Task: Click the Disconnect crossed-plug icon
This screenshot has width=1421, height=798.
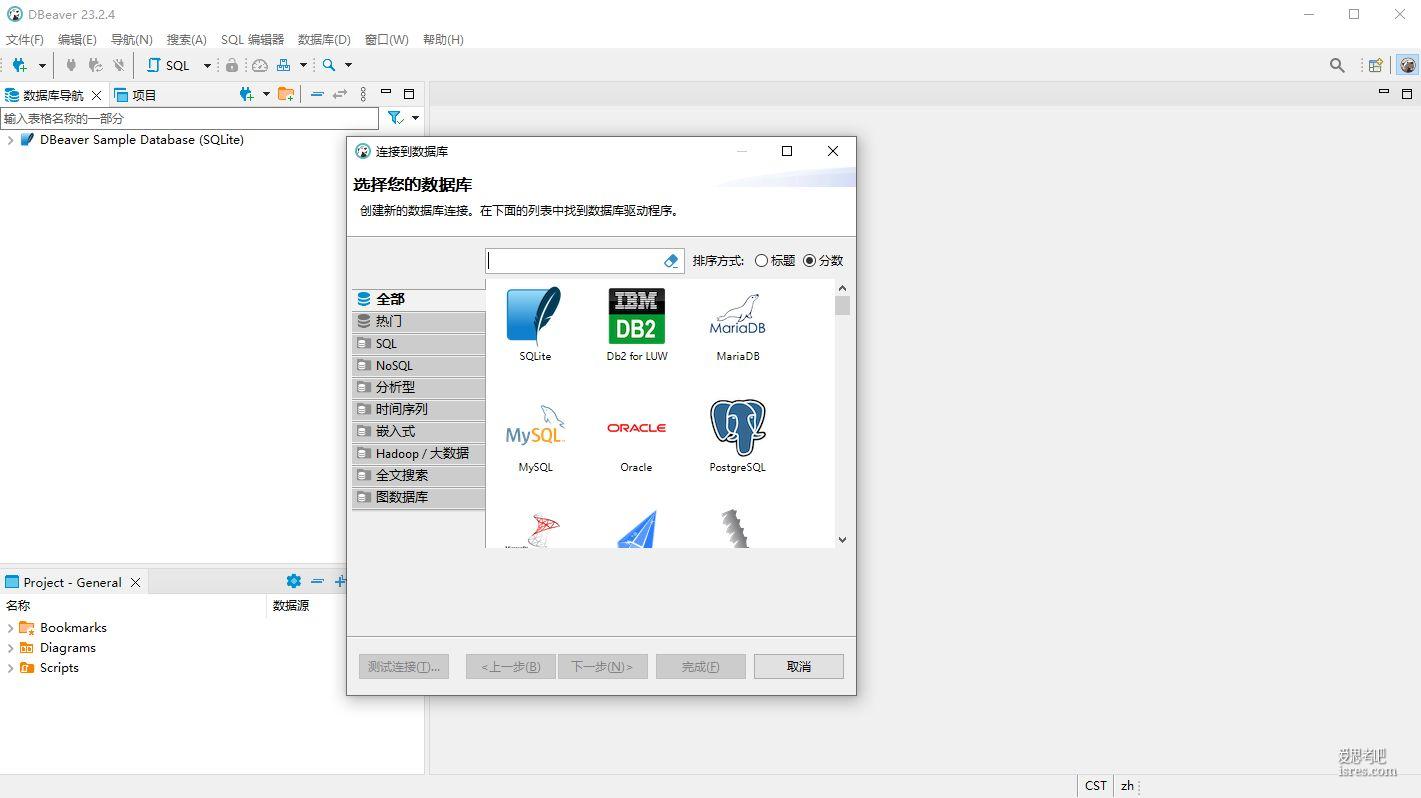Action: pos(119,65)
